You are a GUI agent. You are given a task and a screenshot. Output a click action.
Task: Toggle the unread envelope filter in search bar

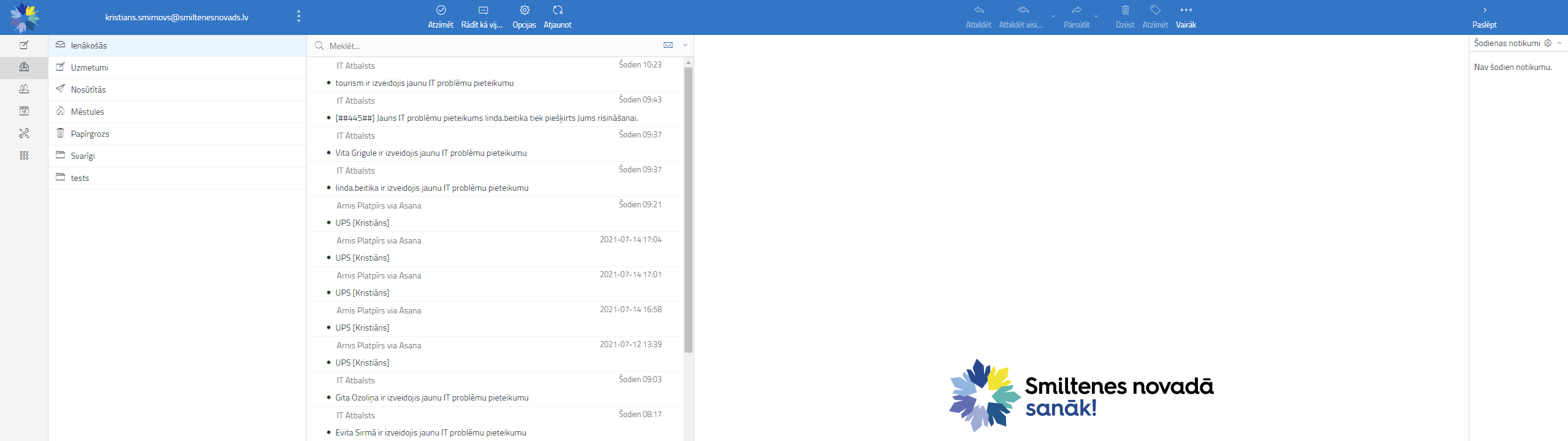point(668,45)
